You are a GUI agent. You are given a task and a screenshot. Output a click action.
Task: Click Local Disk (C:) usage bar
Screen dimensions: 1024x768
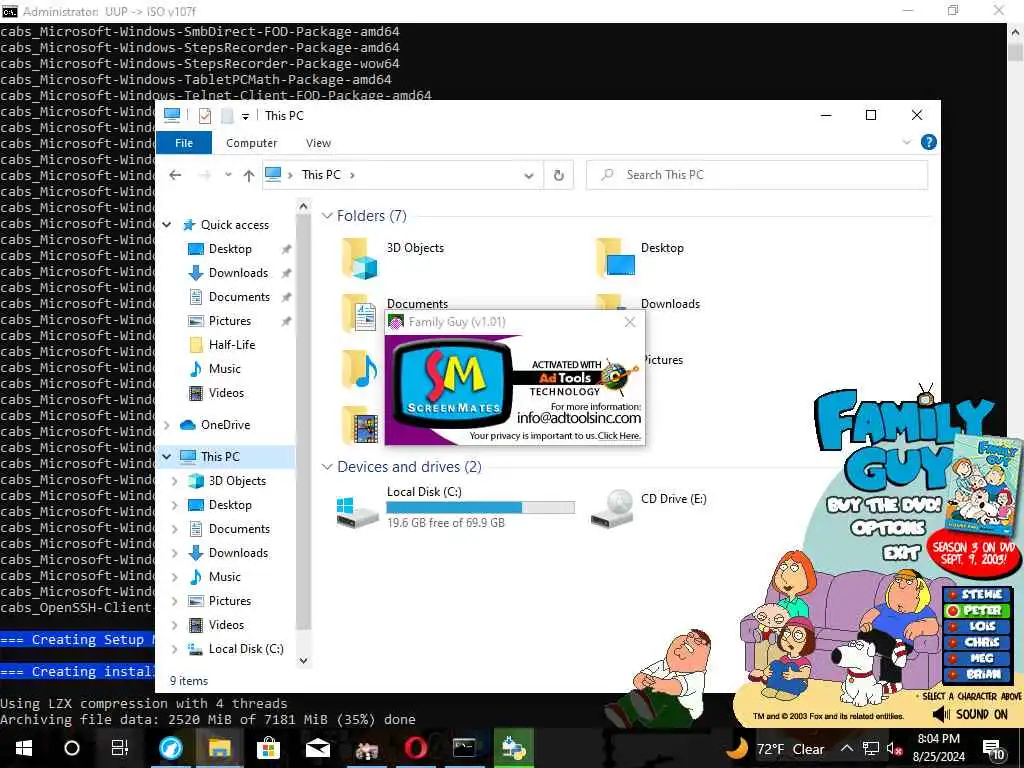coord(481,507)
